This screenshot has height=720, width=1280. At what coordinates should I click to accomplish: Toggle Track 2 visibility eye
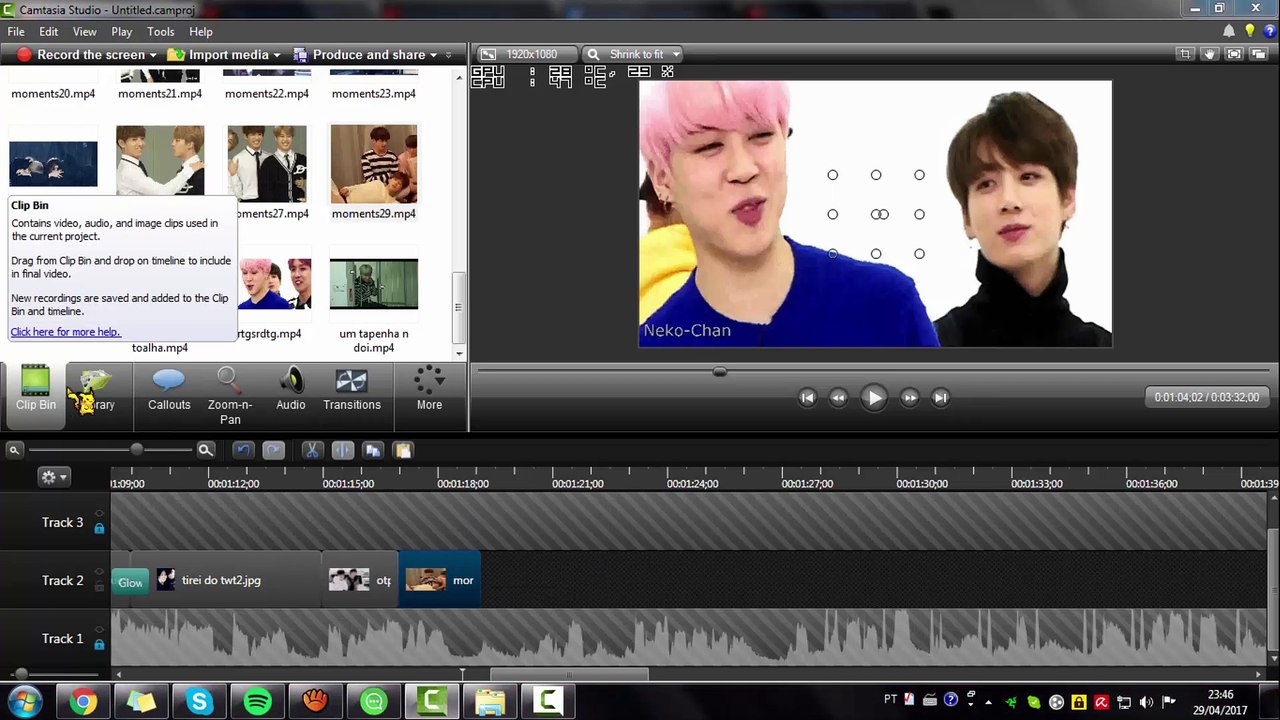point(99,573)
